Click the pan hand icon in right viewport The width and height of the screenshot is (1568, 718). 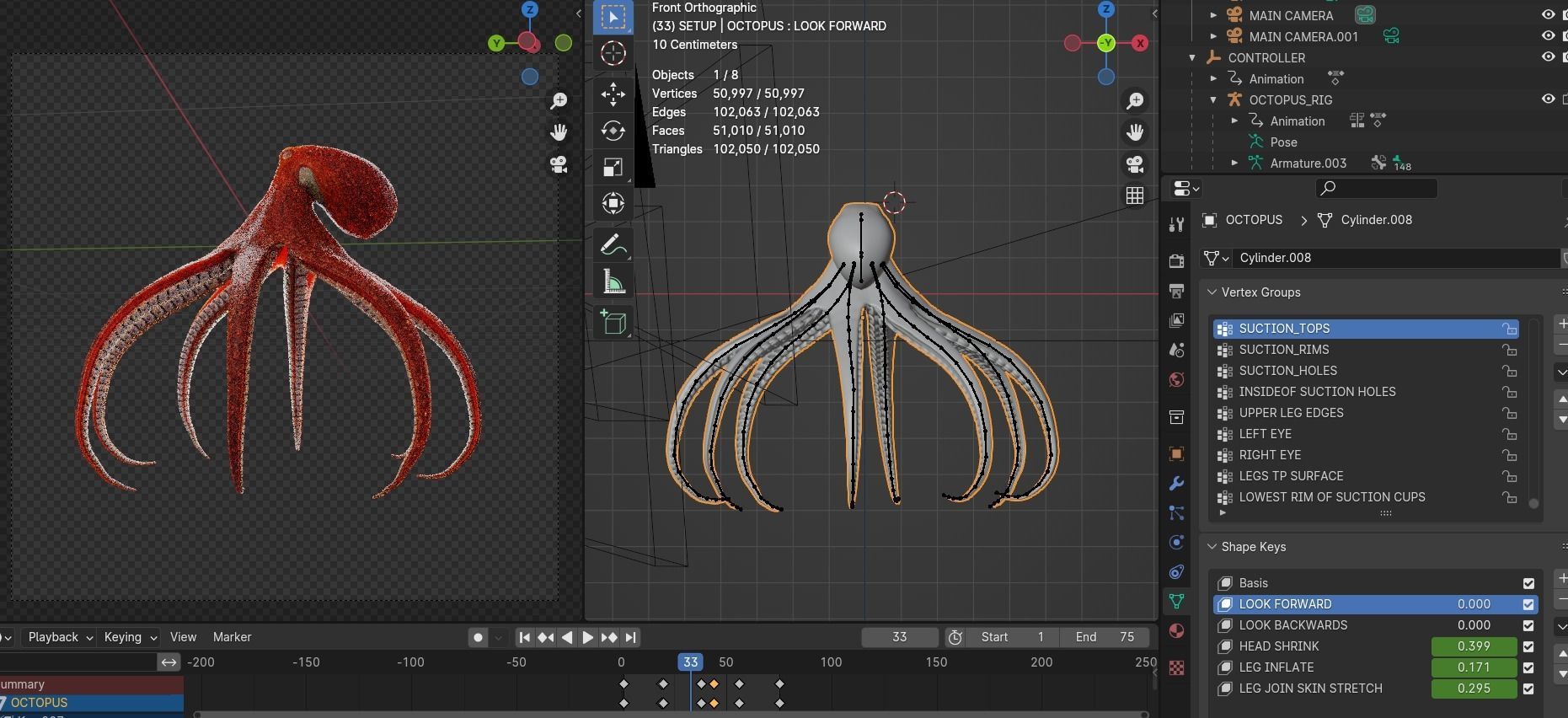[x=1135, y=132]
